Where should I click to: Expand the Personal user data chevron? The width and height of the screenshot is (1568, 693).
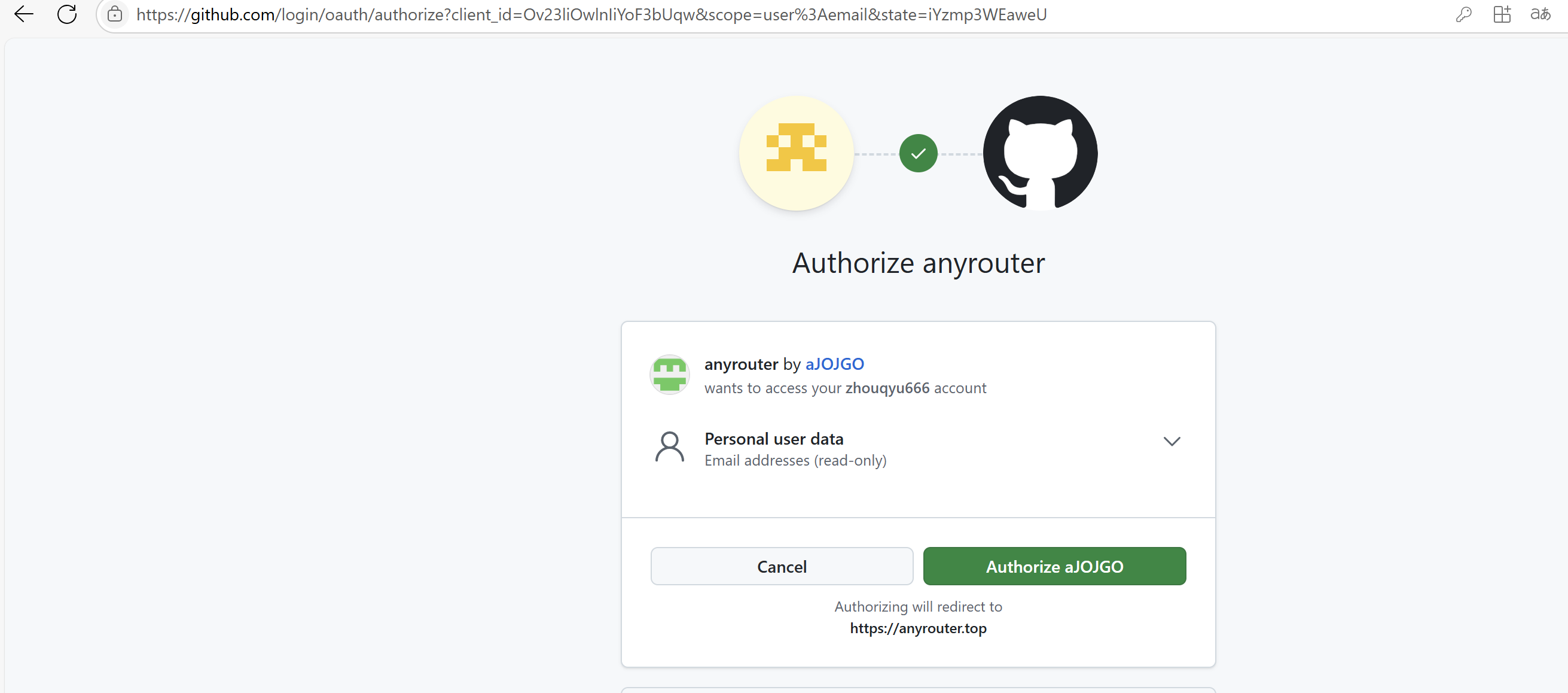tap(1172, 442)
